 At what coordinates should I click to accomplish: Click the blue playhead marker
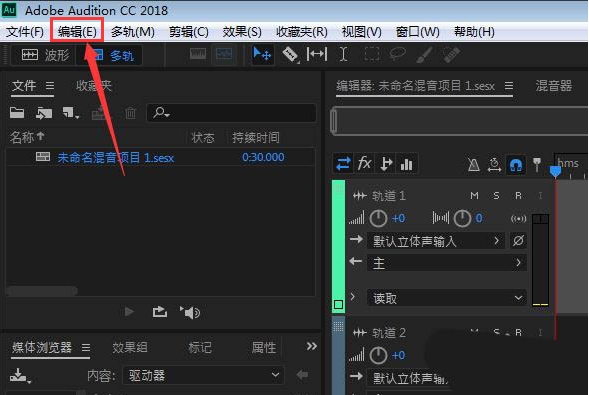pos(555,171)
